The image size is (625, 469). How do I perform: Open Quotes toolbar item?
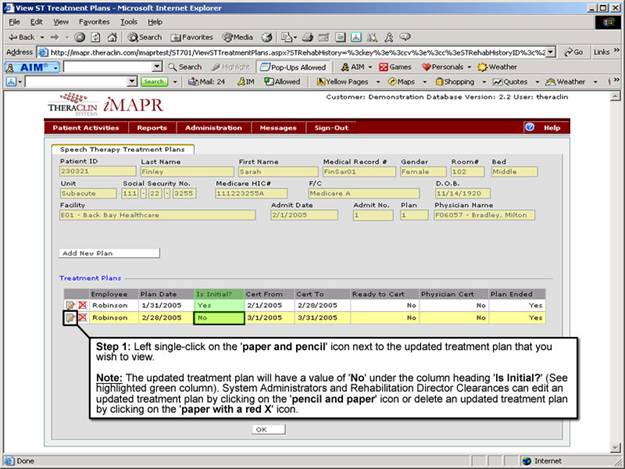click(x=510, y=82)
